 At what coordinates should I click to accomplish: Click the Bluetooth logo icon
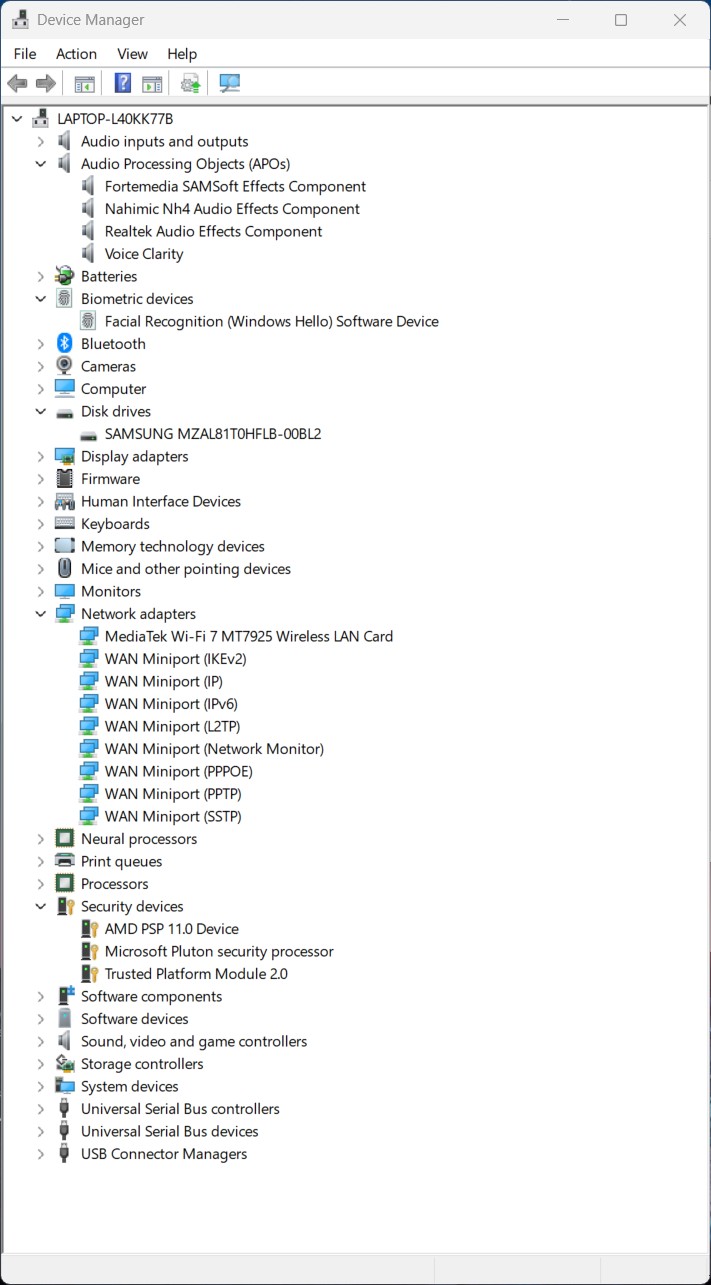click(65, 344)
